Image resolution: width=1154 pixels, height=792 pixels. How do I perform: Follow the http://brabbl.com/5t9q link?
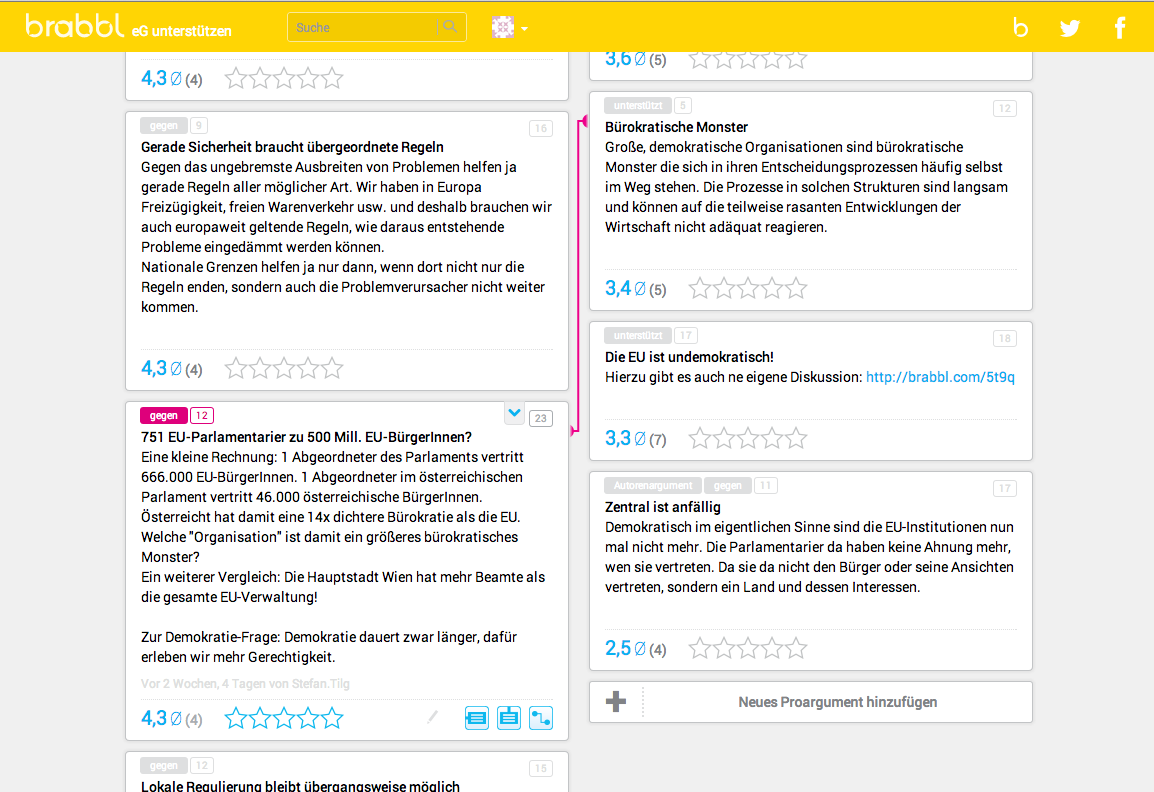click(940, 377)
